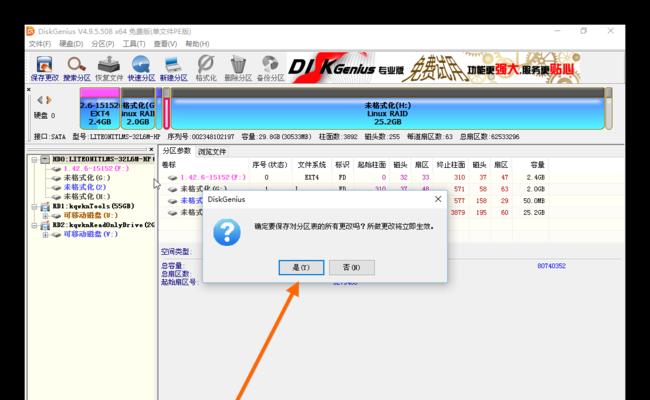This screenshot has width=650, height=400.
Task: Close the DiskGenius confirmation dialog
Action: point(438,199)
